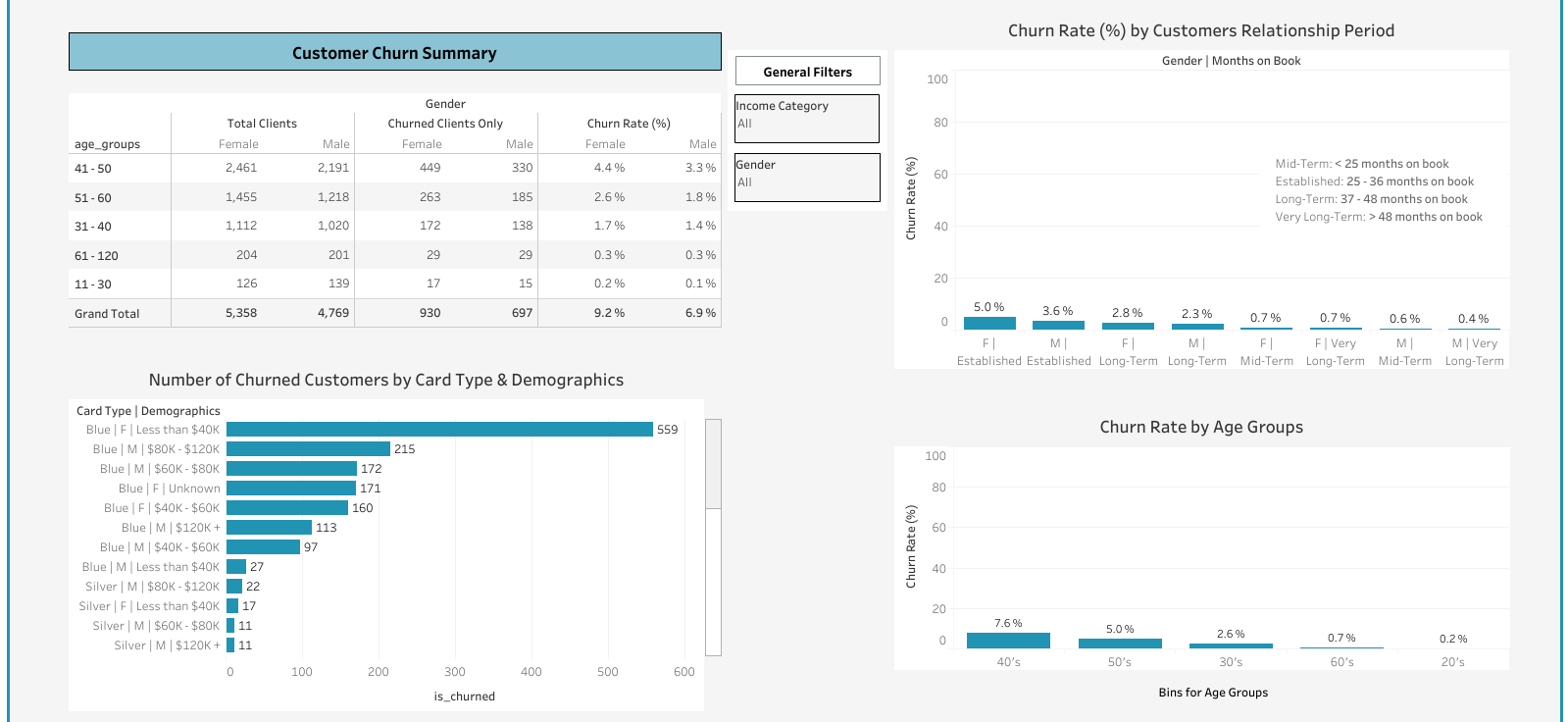Click the age_groups column header
Image resolution: width=1568 pixels, height=722 pixels.
tap(107, 144)
